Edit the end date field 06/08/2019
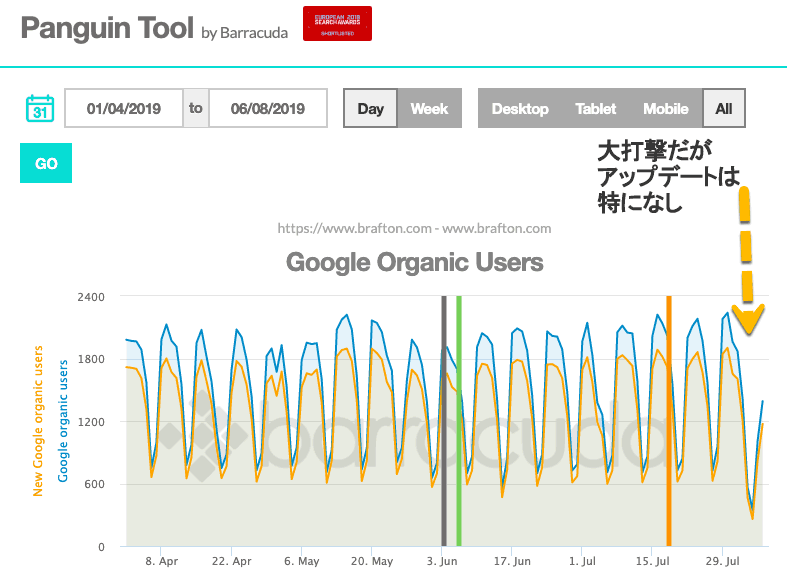Image resolution: width=787 pixels, height=583 pixels. click(268, 108)
